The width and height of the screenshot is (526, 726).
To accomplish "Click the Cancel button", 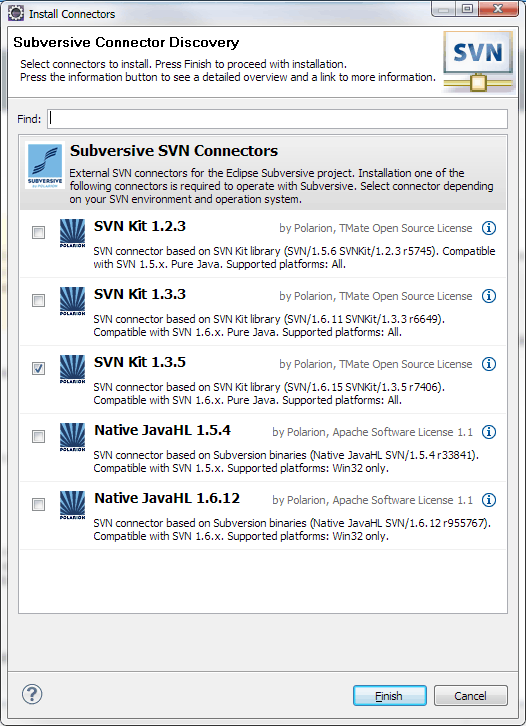I will click(x=470, y=696).
